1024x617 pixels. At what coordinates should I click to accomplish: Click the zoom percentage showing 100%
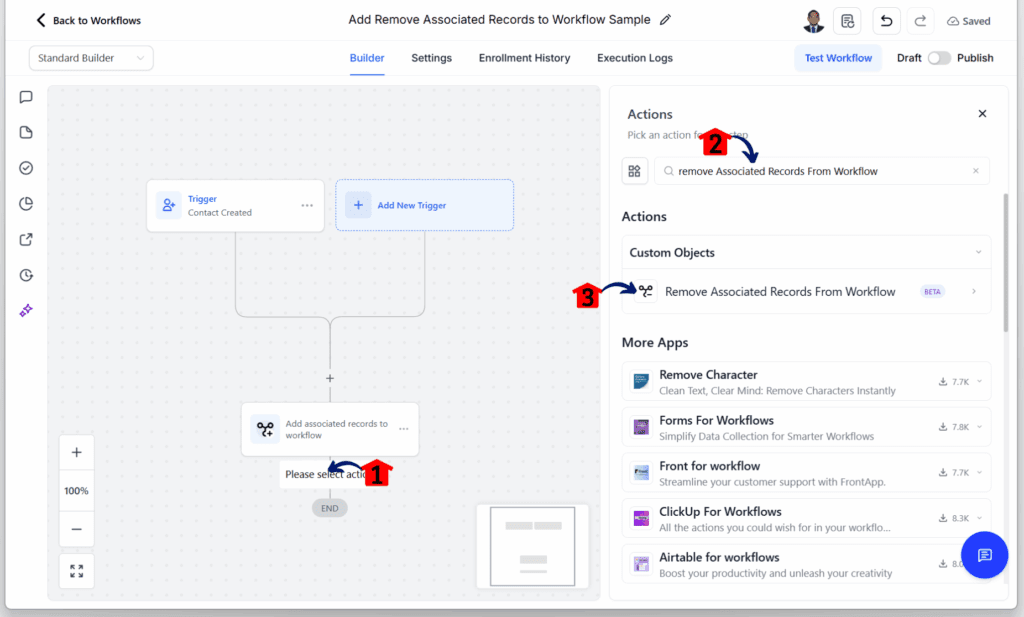tap(76, 490)
